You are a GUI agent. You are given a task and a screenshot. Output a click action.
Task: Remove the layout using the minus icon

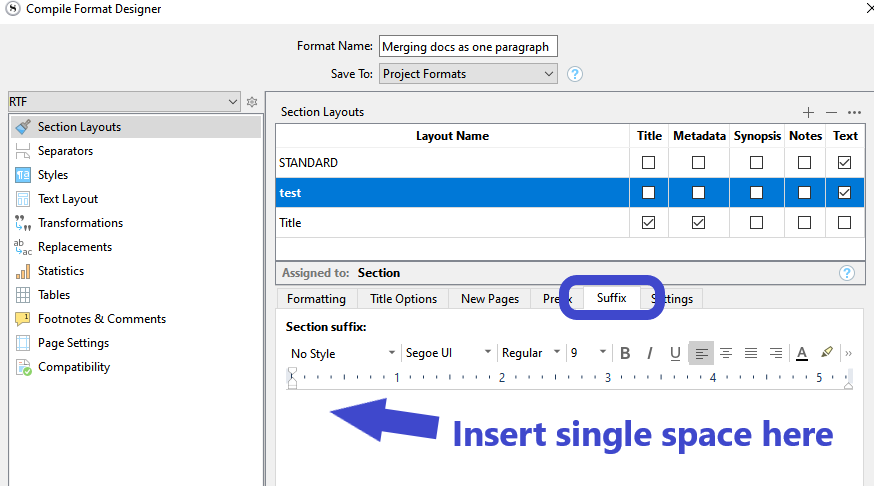pyautogui.click(x=831, y=112)
